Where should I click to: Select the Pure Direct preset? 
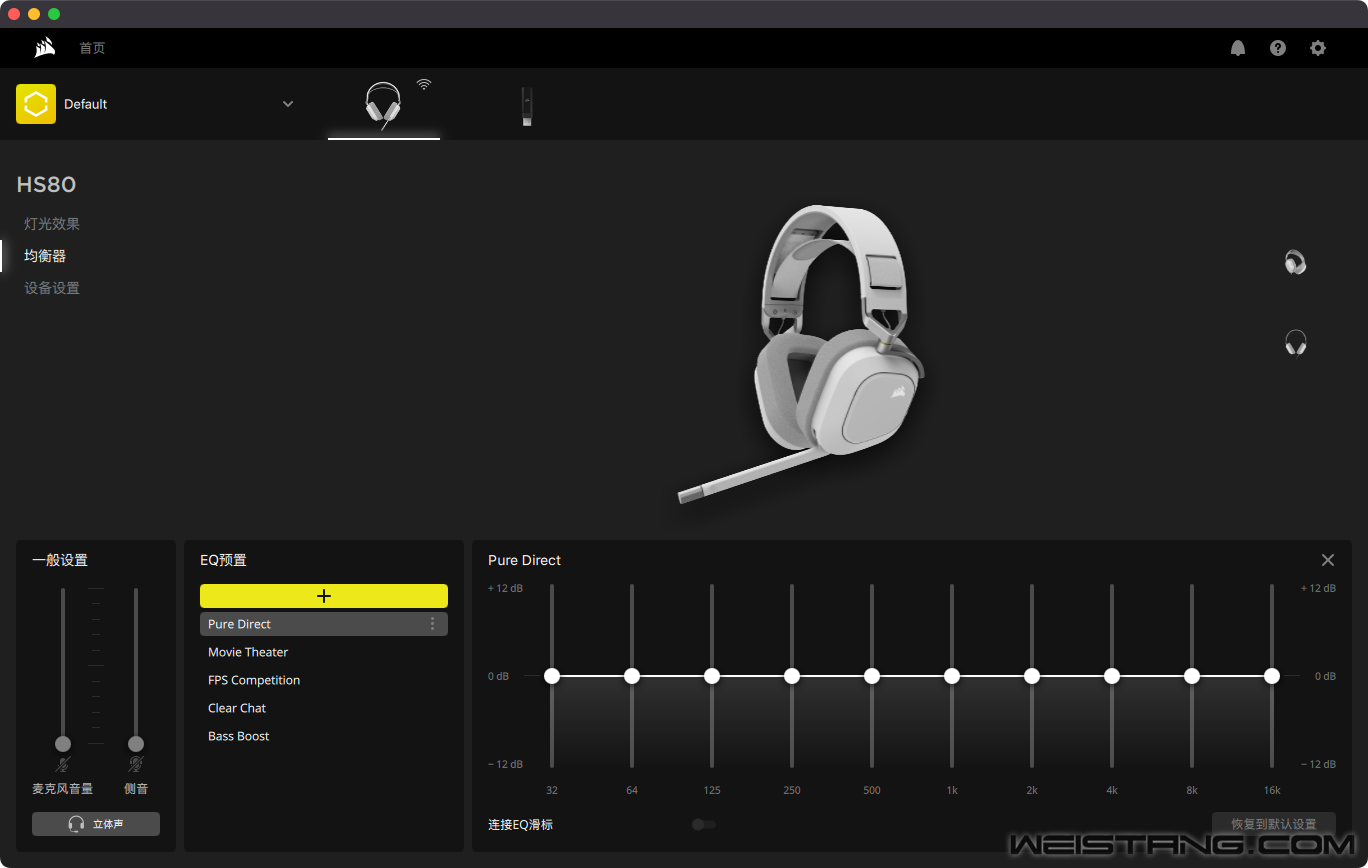(324, 624)
